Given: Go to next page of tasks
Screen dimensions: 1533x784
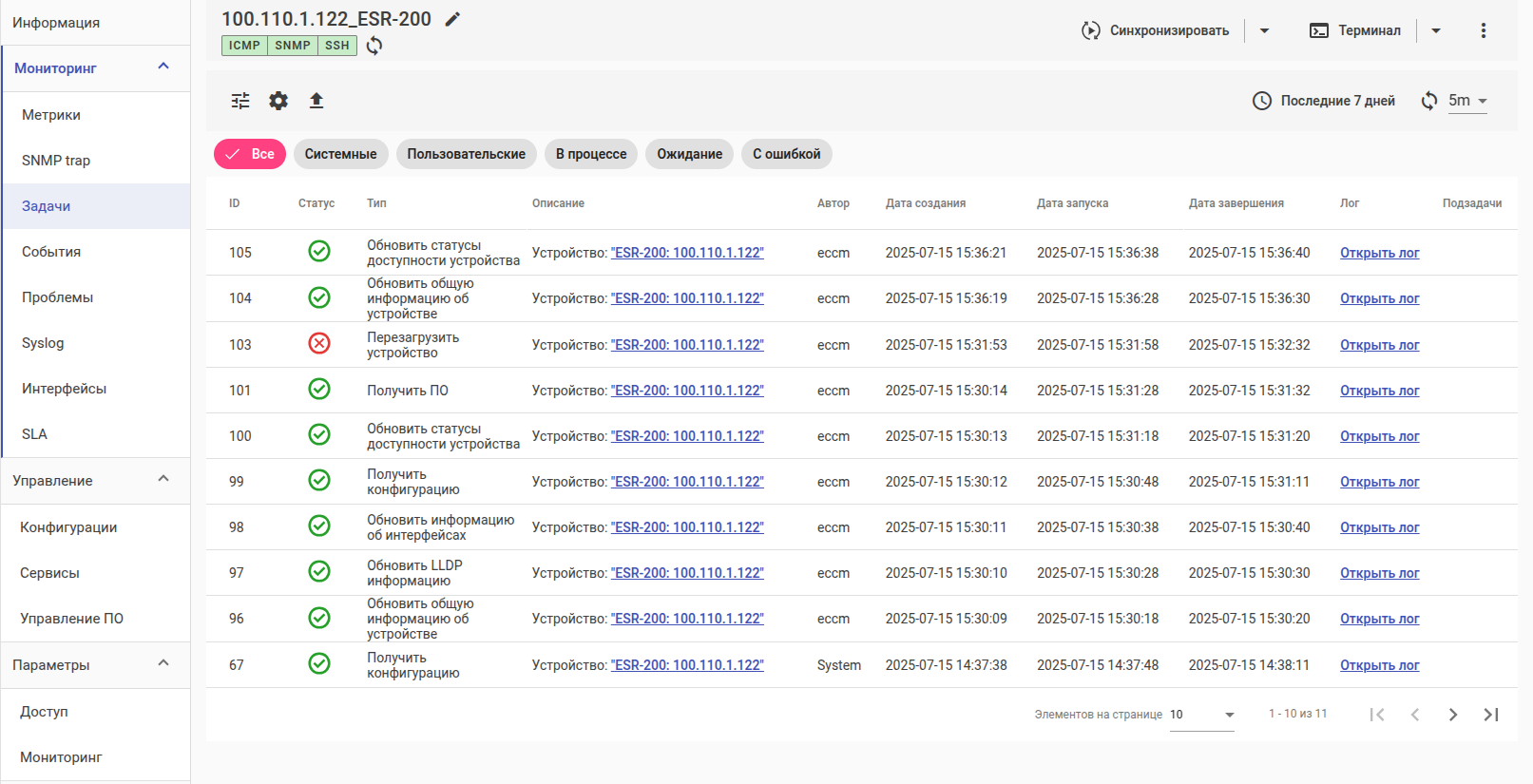Looking at the screenshot, I should click(1452, 715).
